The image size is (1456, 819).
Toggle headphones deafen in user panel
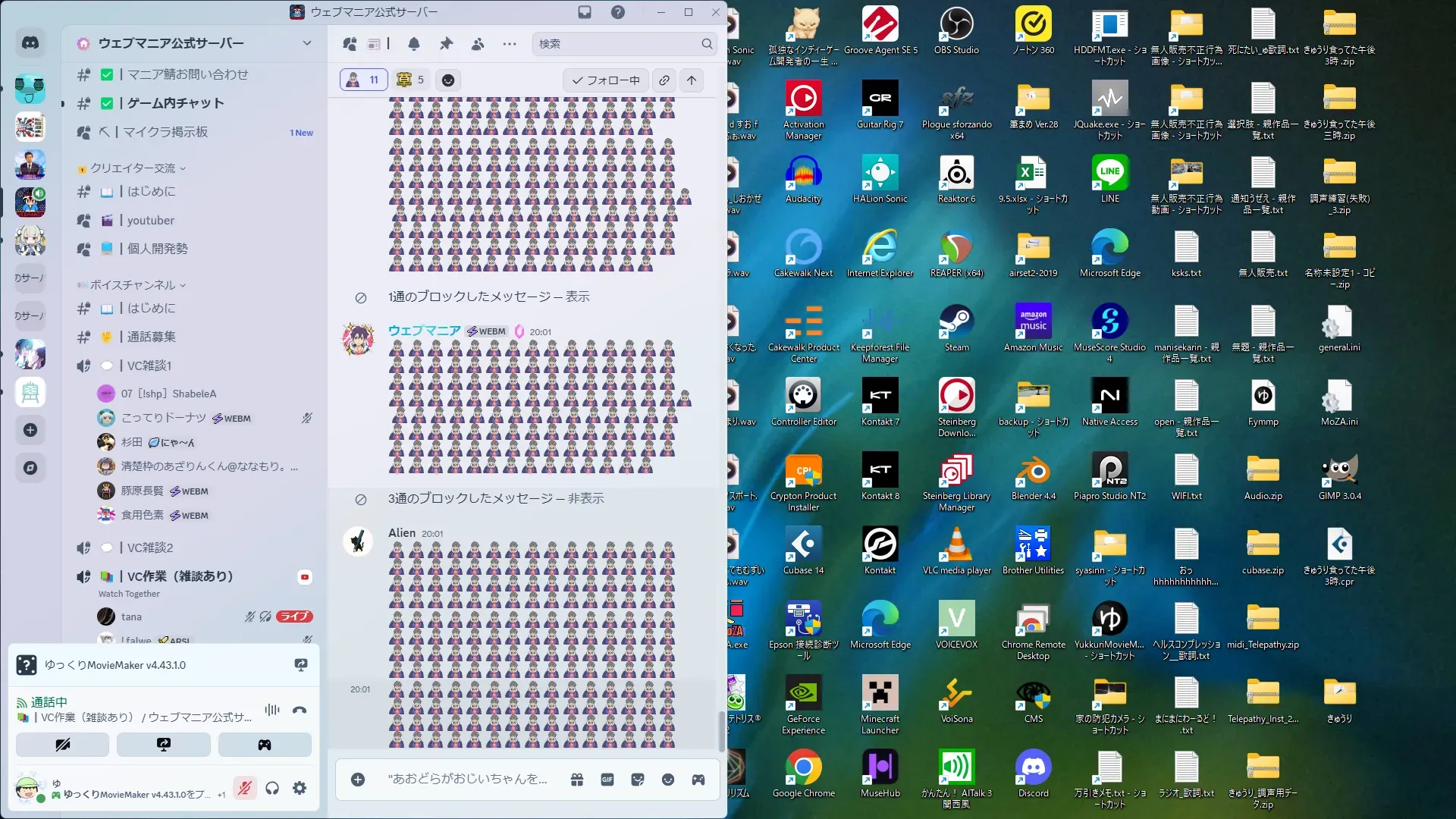[272, 788]
